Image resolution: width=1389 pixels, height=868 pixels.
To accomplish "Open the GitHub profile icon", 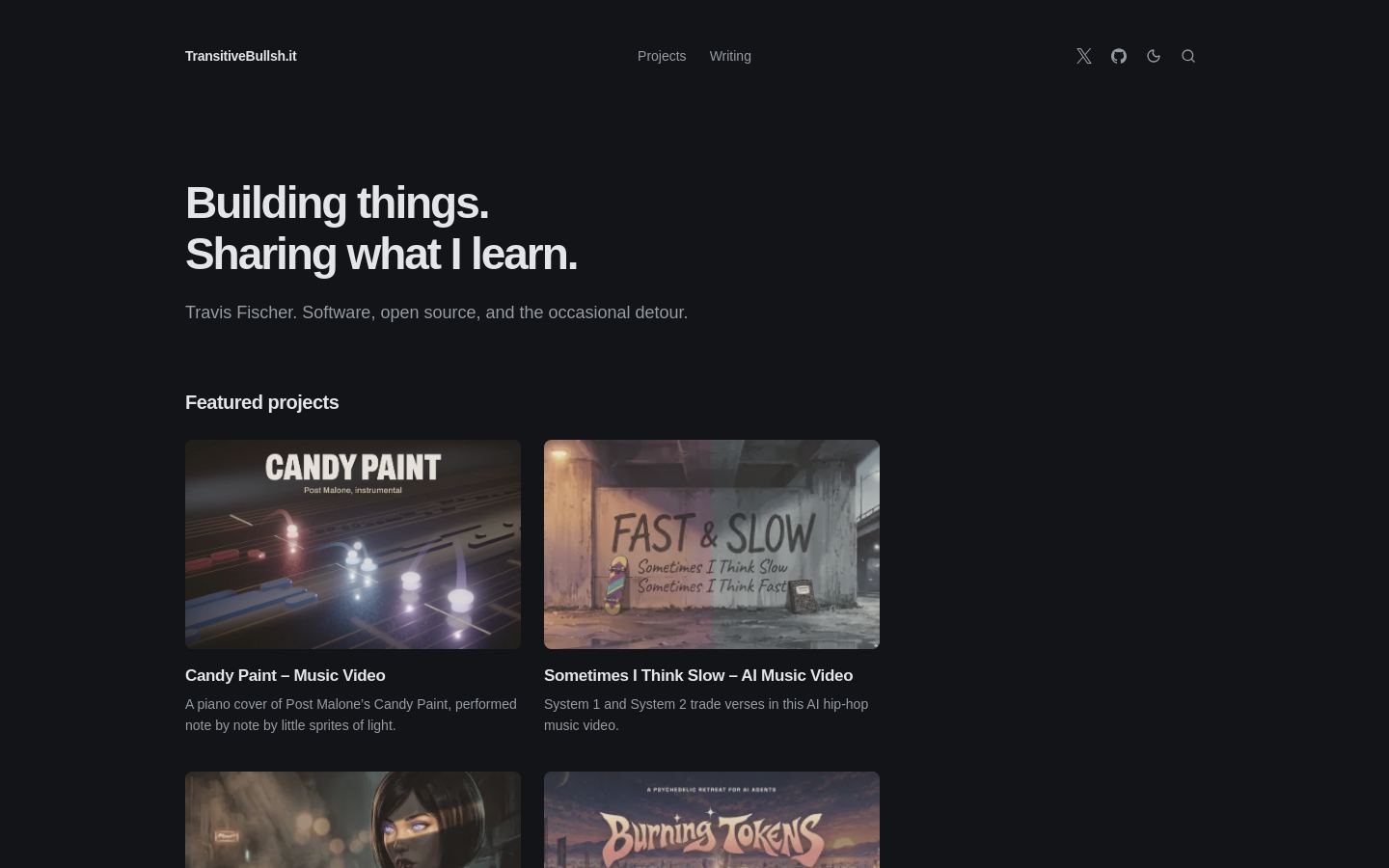I will pos(1119,56).
